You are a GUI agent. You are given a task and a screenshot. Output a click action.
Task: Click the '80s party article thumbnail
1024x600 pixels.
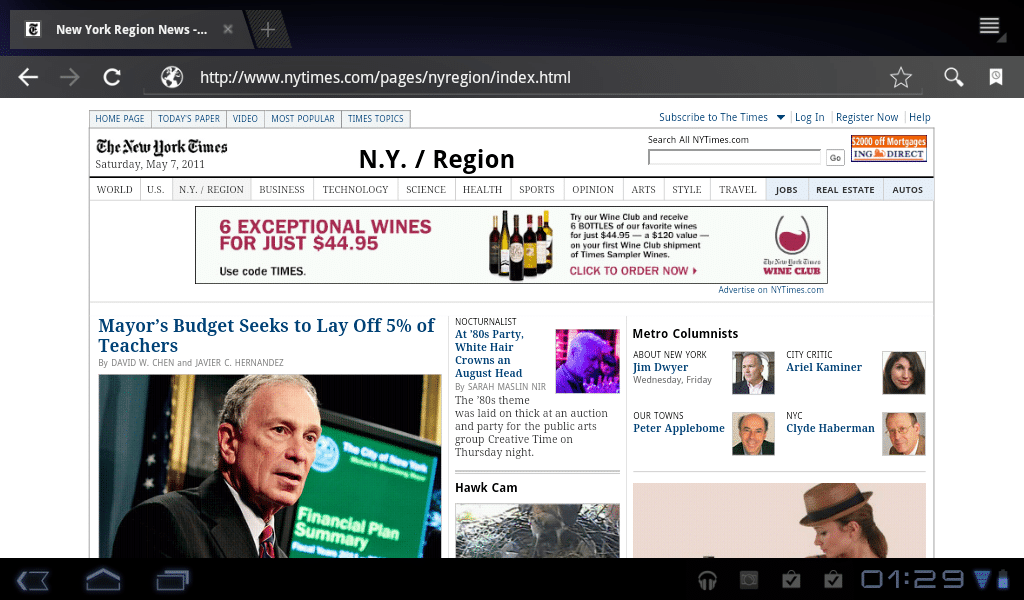(587, 361)
